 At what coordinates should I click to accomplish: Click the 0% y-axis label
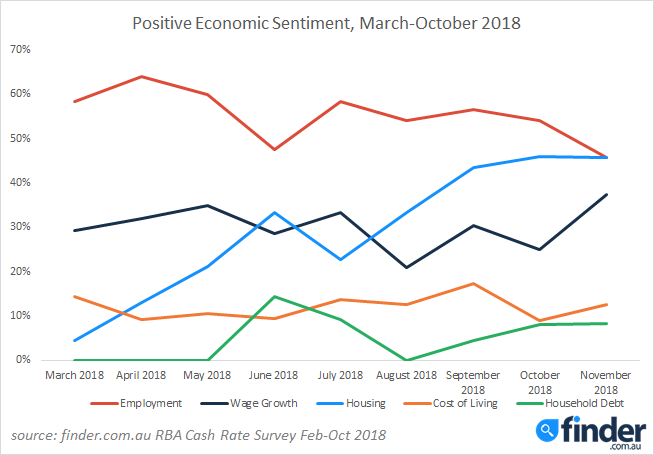pyautogui.click(x=23, y=359)
